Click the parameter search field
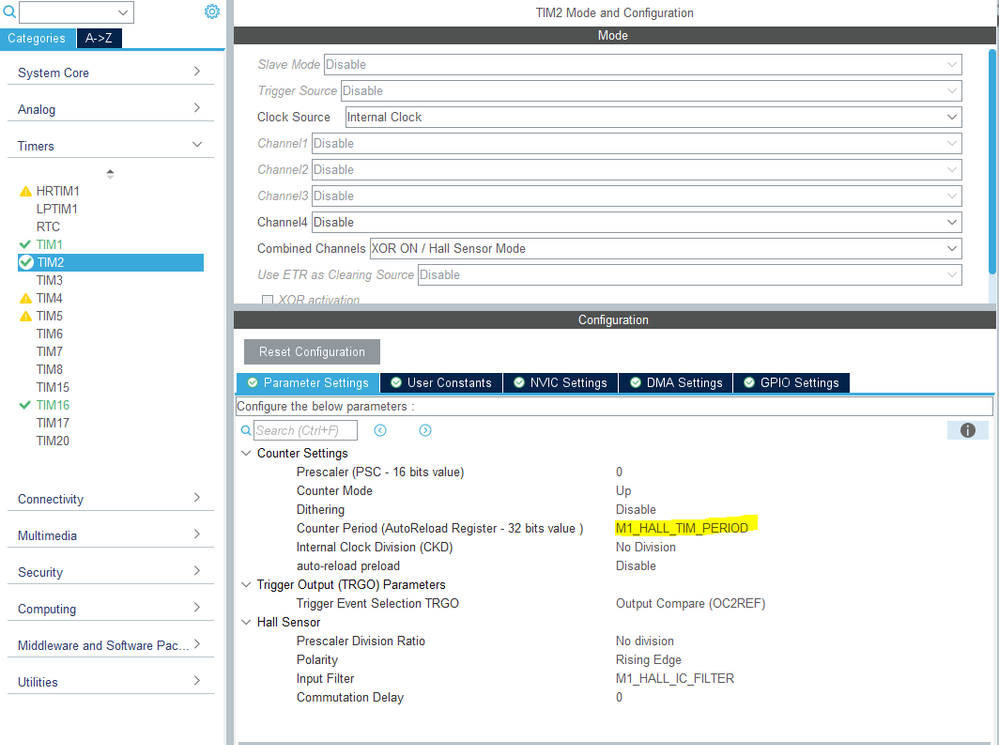The height and width of the screenshot is (745, 999). click(x=305, y=431)
